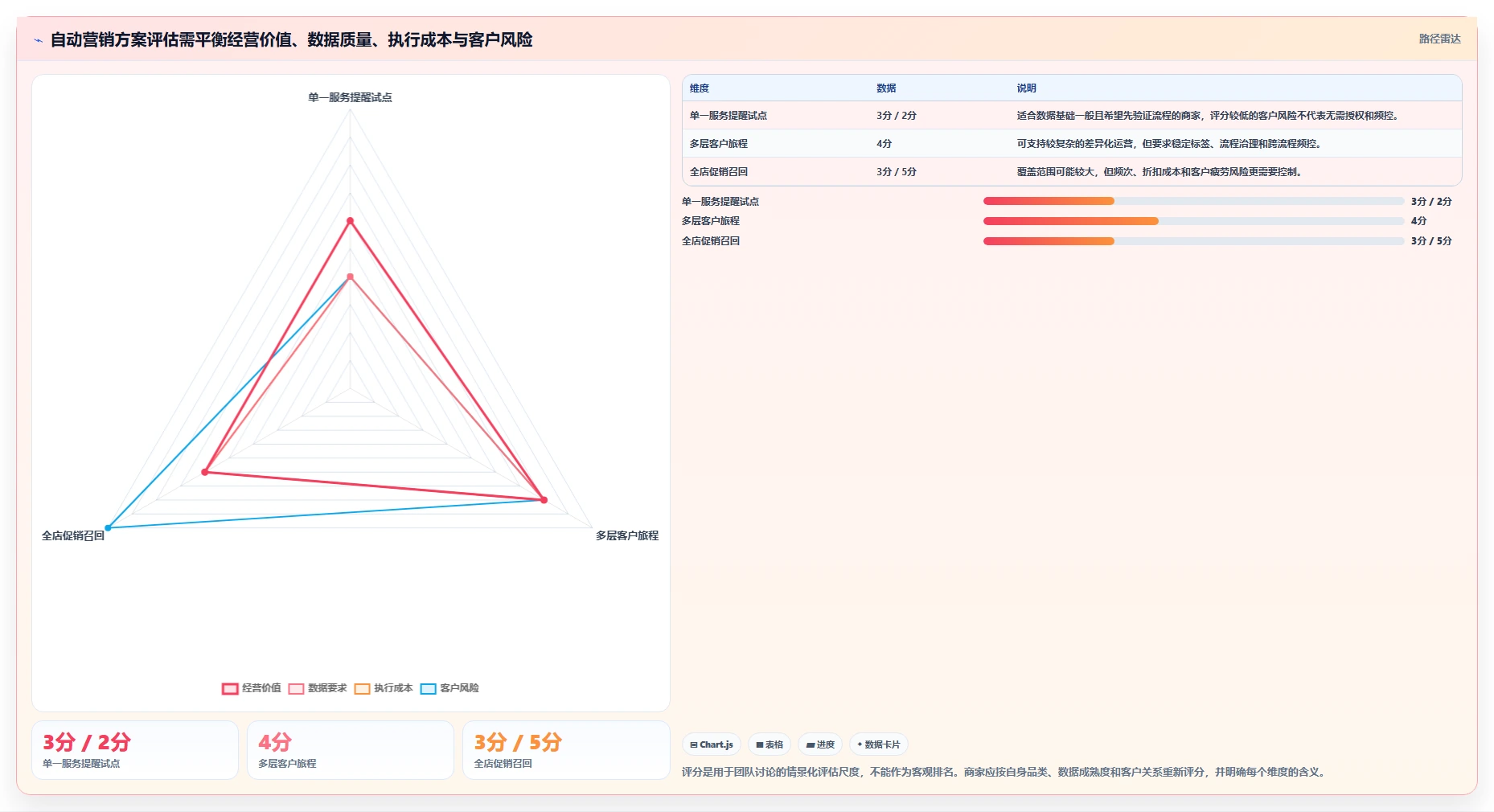Viewport: 1494px width, 812px height.
Task: Click the description for 多层客户旅程 row
Action: pos(1170,144)
